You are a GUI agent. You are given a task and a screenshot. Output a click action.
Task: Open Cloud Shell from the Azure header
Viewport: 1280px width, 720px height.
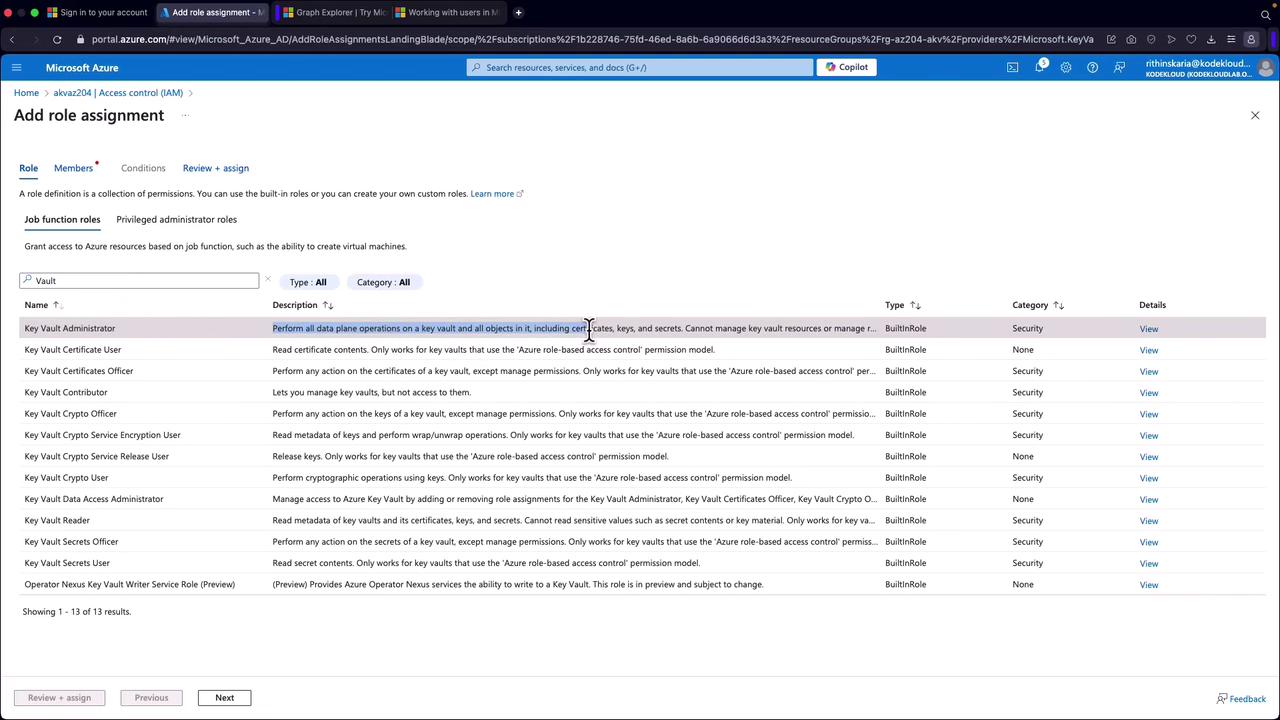click(x=1012, y=67)
